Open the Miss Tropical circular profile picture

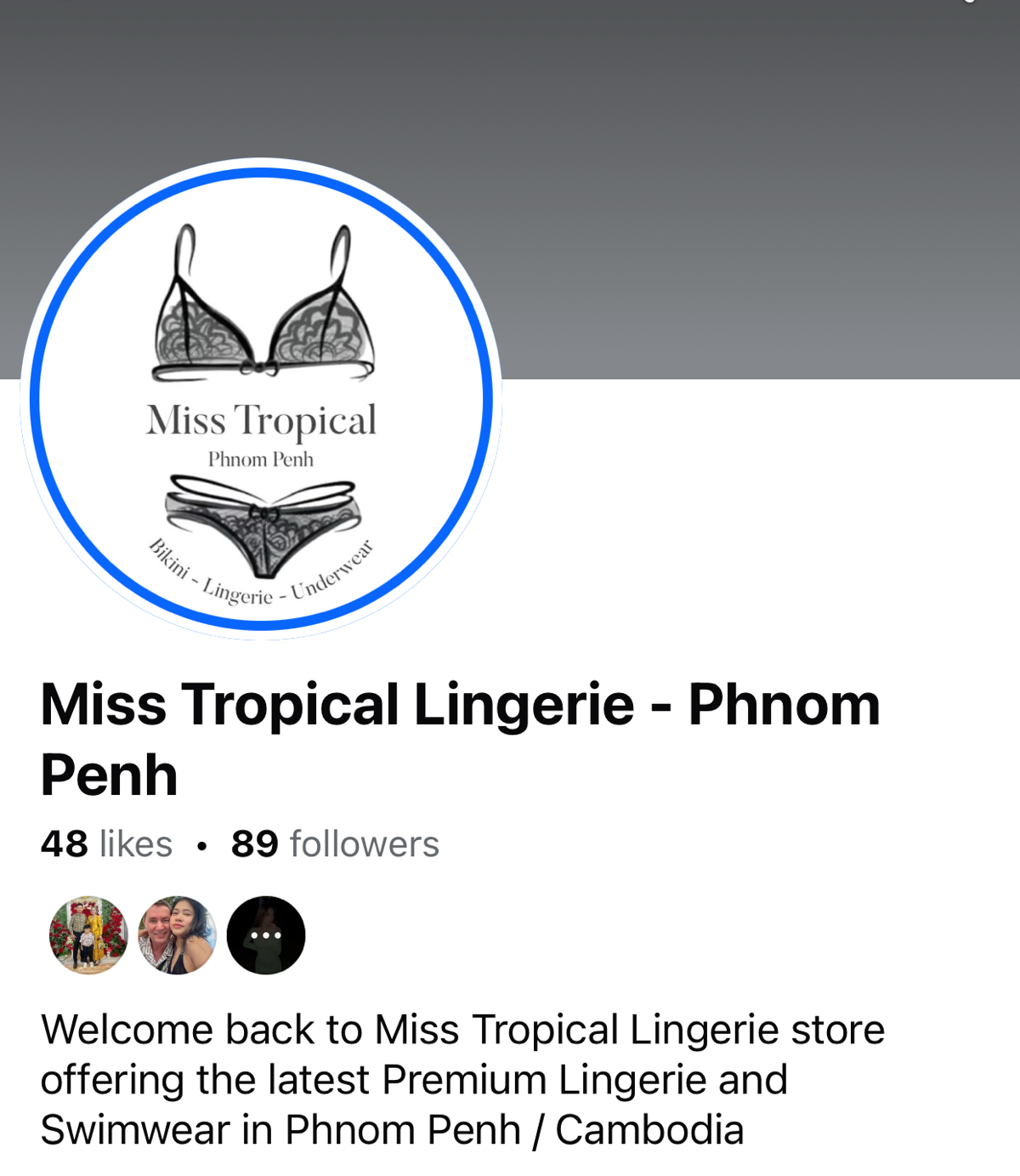click(x=261, y=399)
